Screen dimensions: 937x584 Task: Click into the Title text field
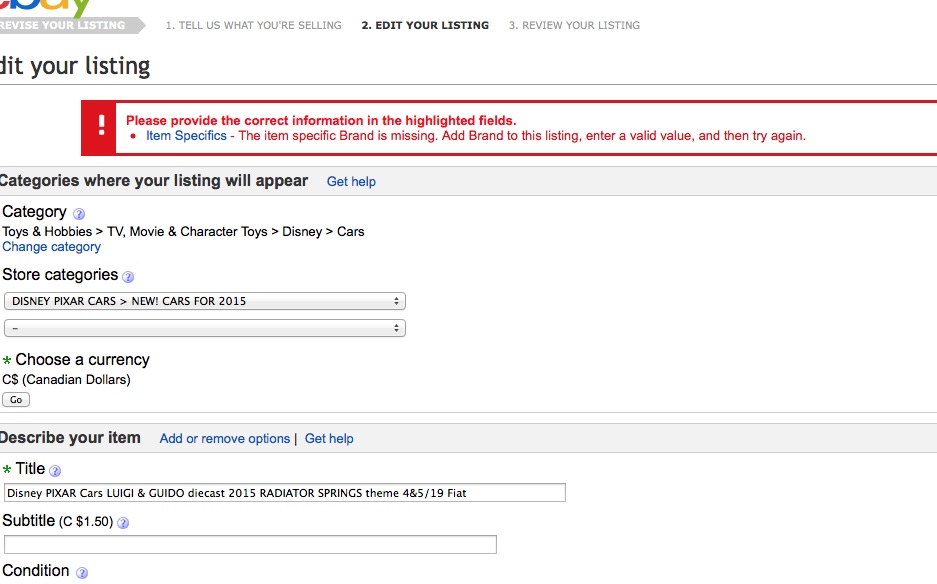pos(284,493)
